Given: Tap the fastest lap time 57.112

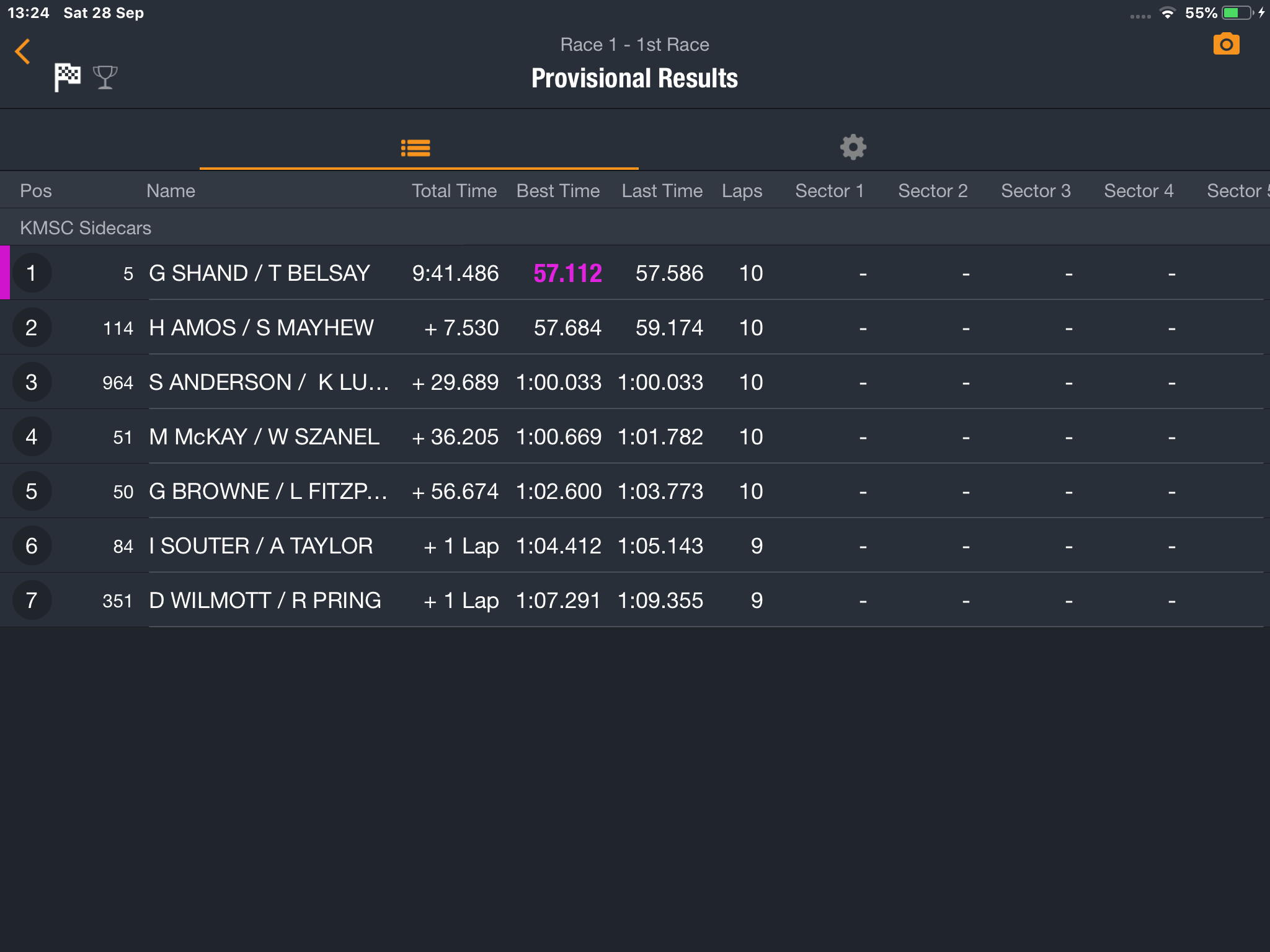Looking at the screenshot, I should 567,273.
